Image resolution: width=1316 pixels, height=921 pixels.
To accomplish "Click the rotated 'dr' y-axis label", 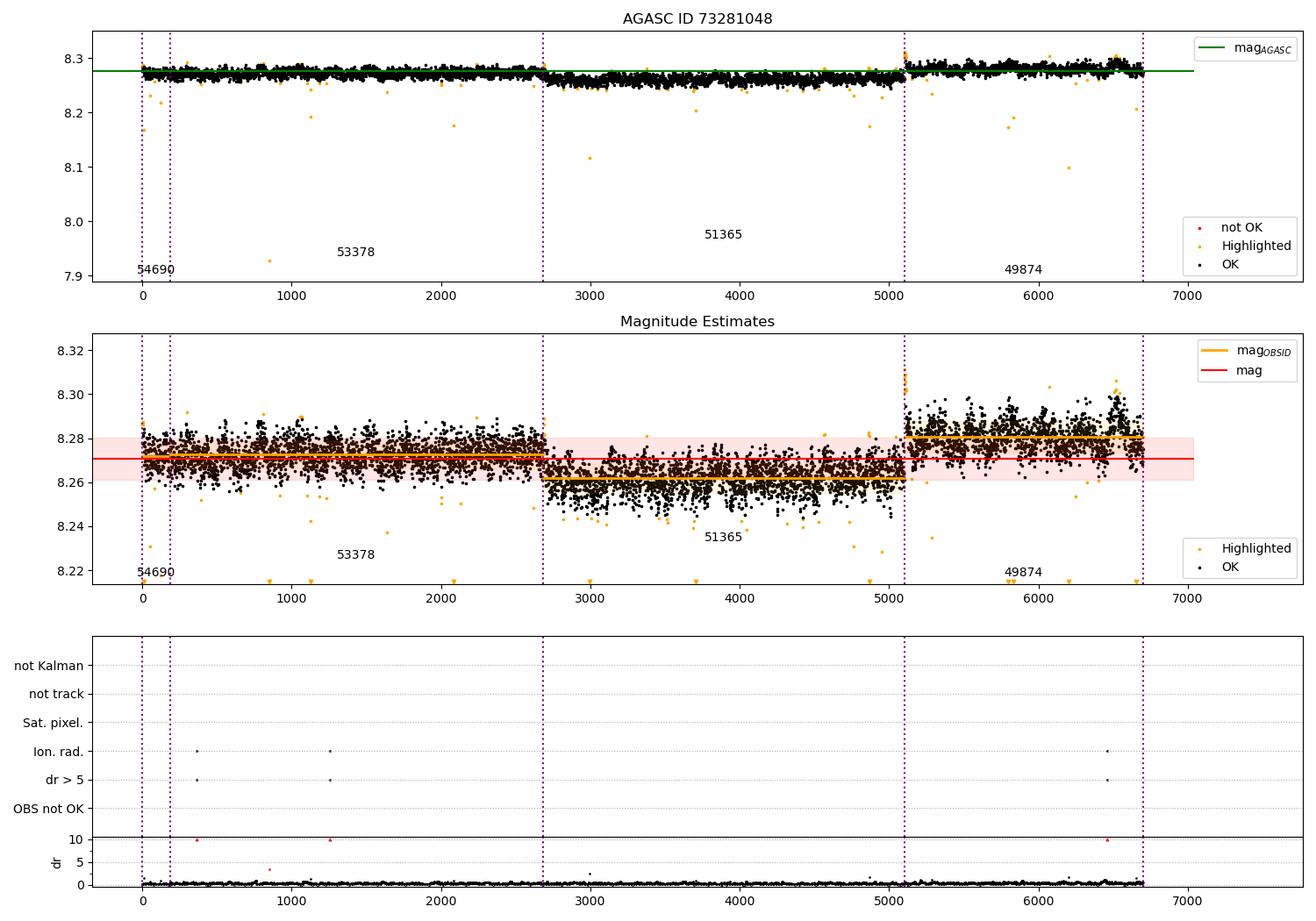I will tap(57, 862).
